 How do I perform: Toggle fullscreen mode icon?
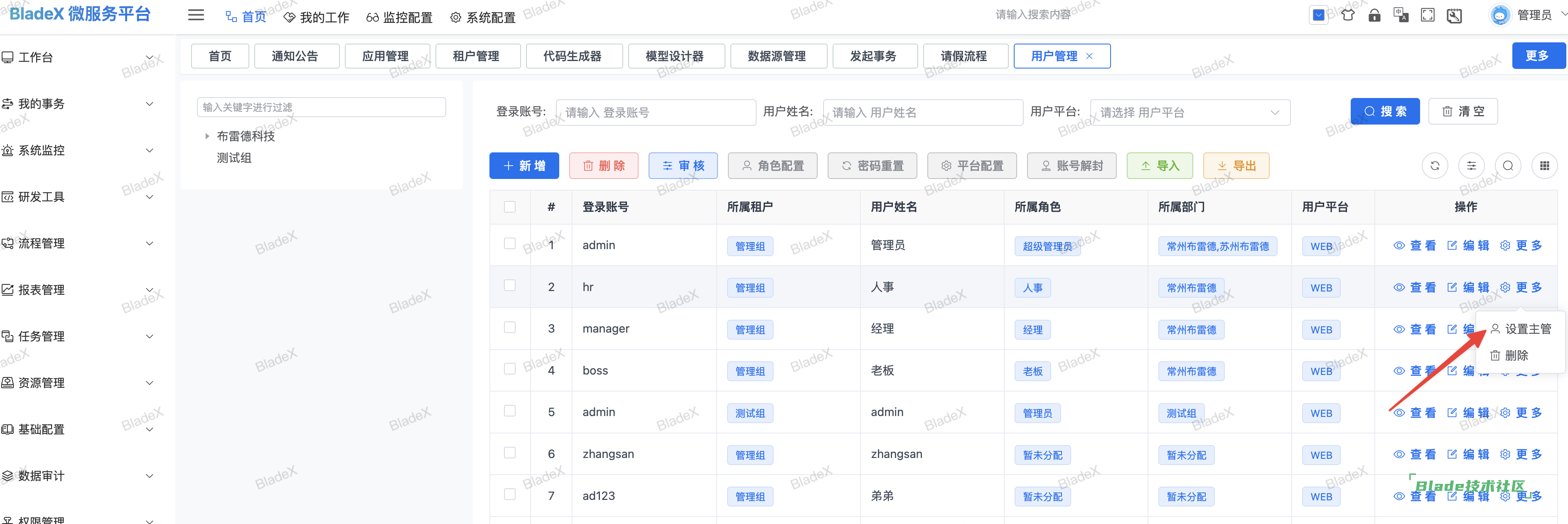pos(1428,15)
